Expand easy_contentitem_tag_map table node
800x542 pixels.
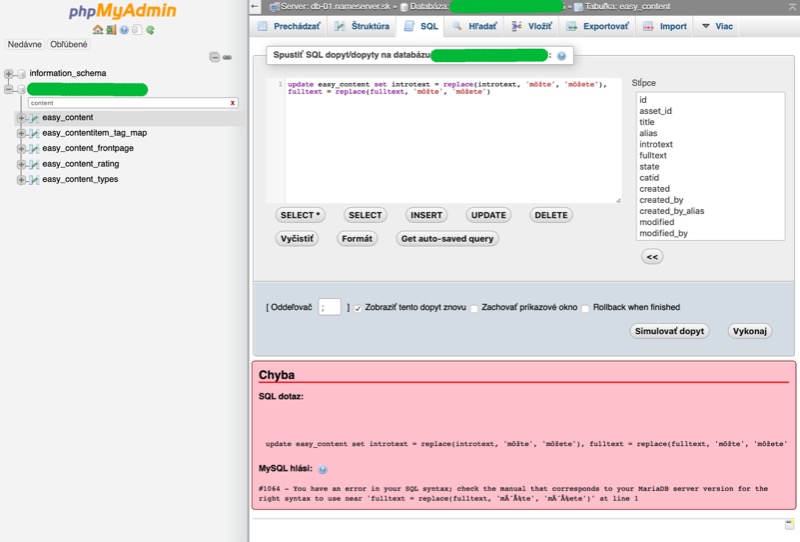tap(21, 133)
